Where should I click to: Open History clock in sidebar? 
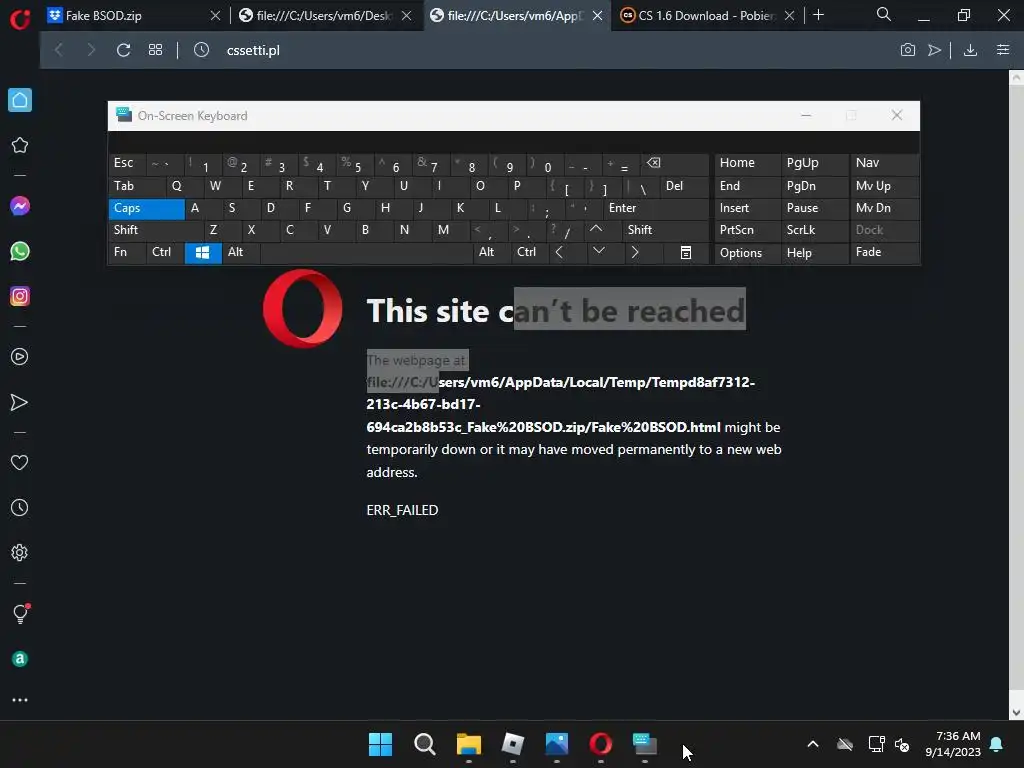(20, 507)
